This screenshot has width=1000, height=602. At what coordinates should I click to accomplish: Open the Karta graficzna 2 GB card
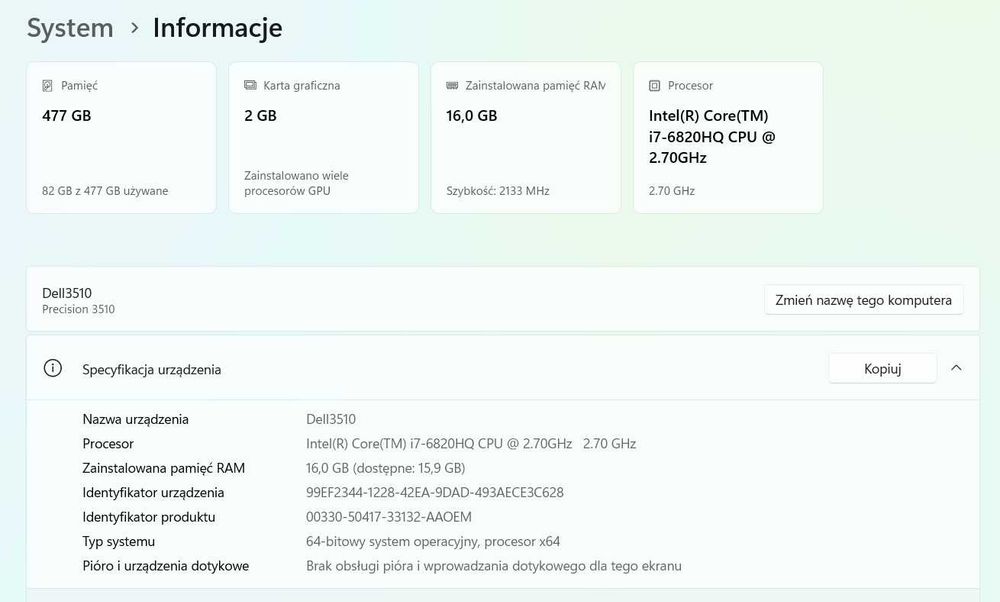coord(323,138)
